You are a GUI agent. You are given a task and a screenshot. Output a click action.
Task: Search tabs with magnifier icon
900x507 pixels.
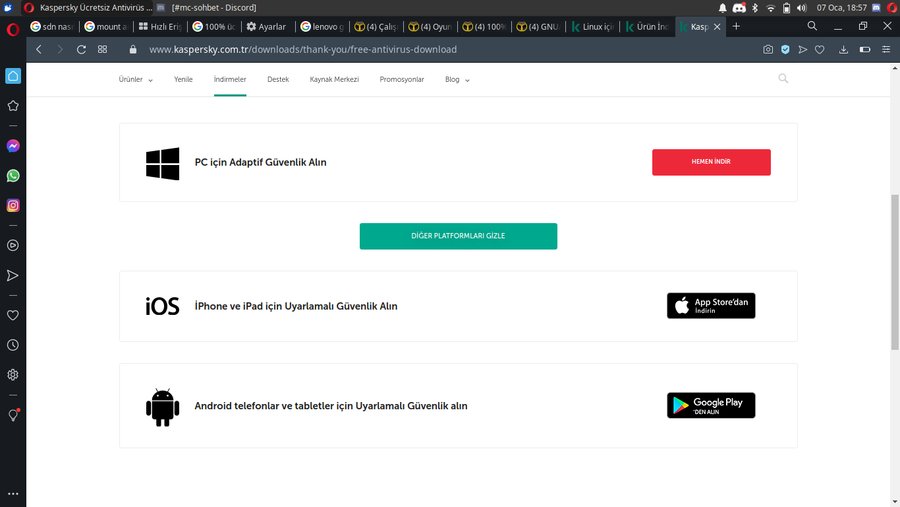click(812, 26)
